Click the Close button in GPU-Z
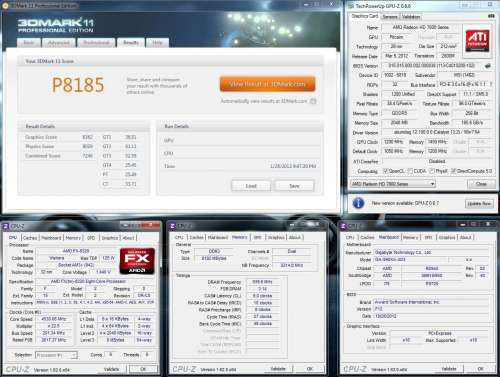The image size is (500, 377). click(481, 184)
